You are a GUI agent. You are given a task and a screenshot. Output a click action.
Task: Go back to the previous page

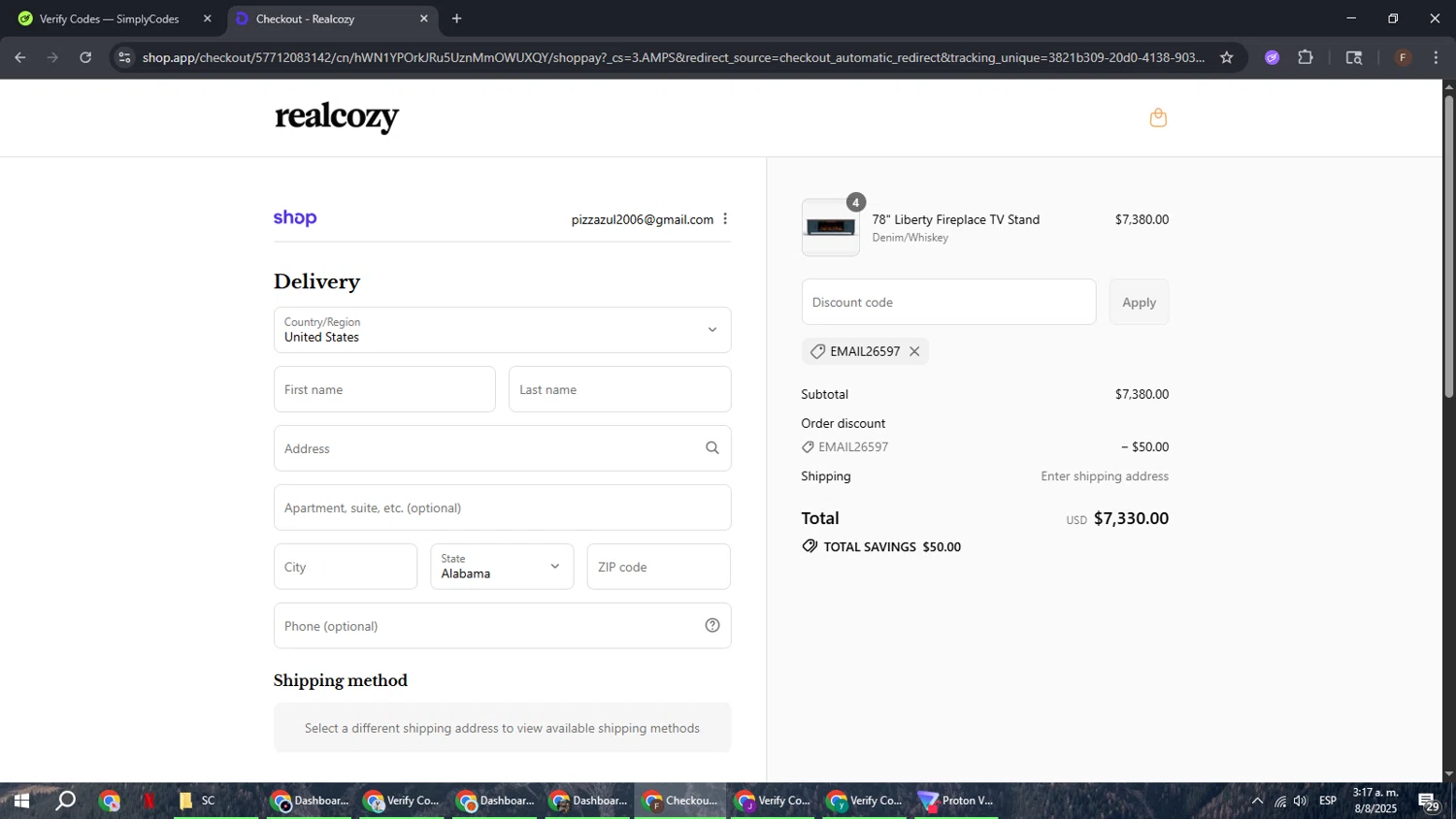pos(20,57)
